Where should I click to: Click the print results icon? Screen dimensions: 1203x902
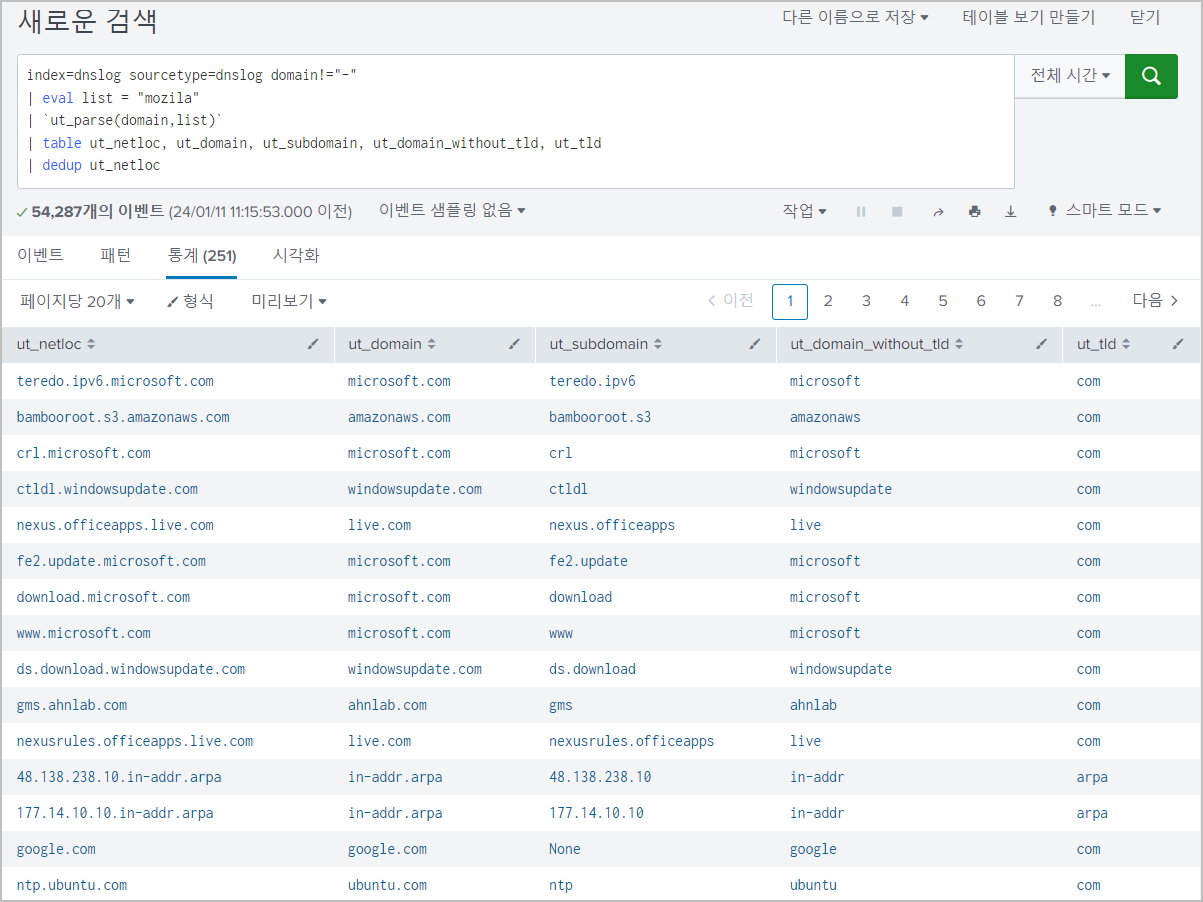[975, 212]
